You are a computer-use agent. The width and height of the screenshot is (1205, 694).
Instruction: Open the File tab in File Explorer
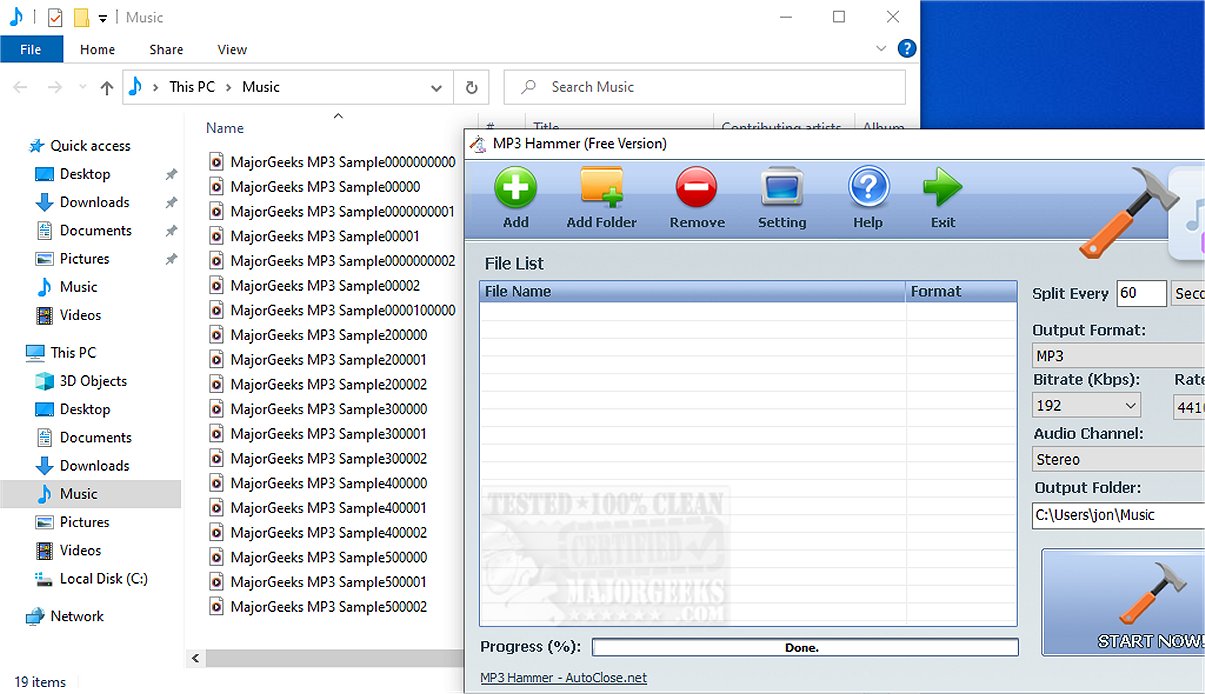[x=31, y=49]
